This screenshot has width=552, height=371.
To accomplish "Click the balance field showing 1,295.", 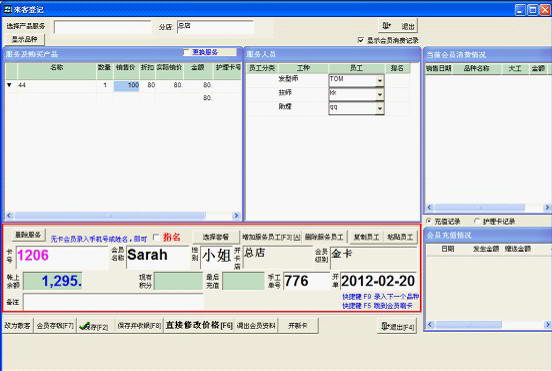I will pos(52,281).
